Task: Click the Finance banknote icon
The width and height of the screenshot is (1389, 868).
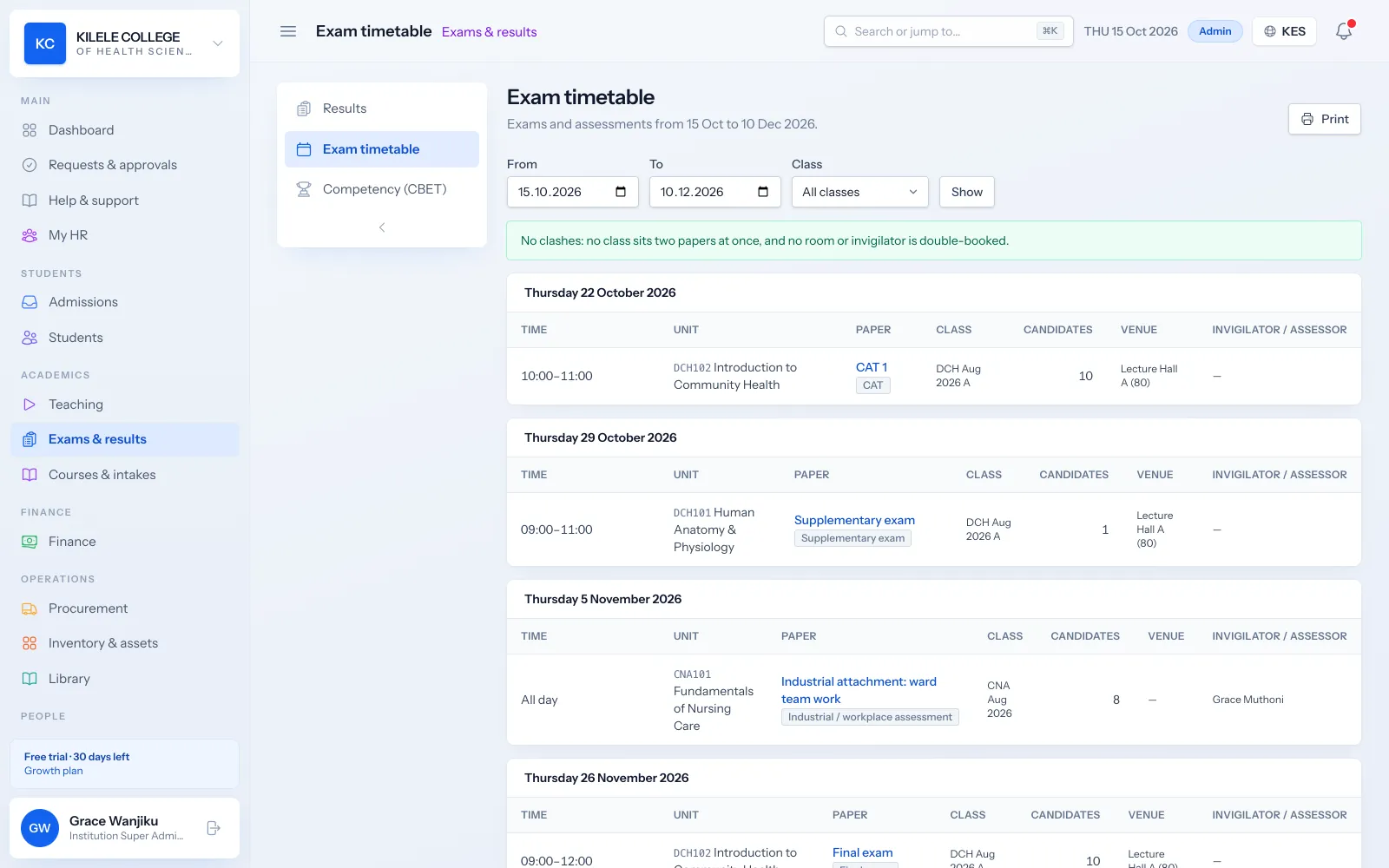Action: click(x=30, y=542)
